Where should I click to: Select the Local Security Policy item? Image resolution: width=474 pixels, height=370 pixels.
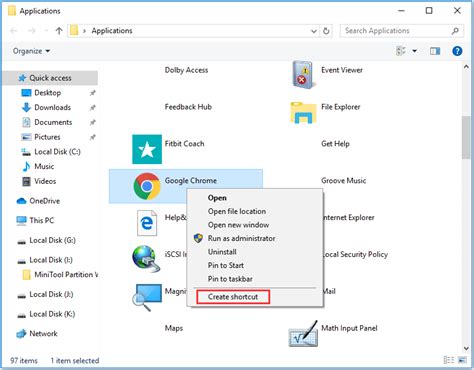click(x=356, y=255)
